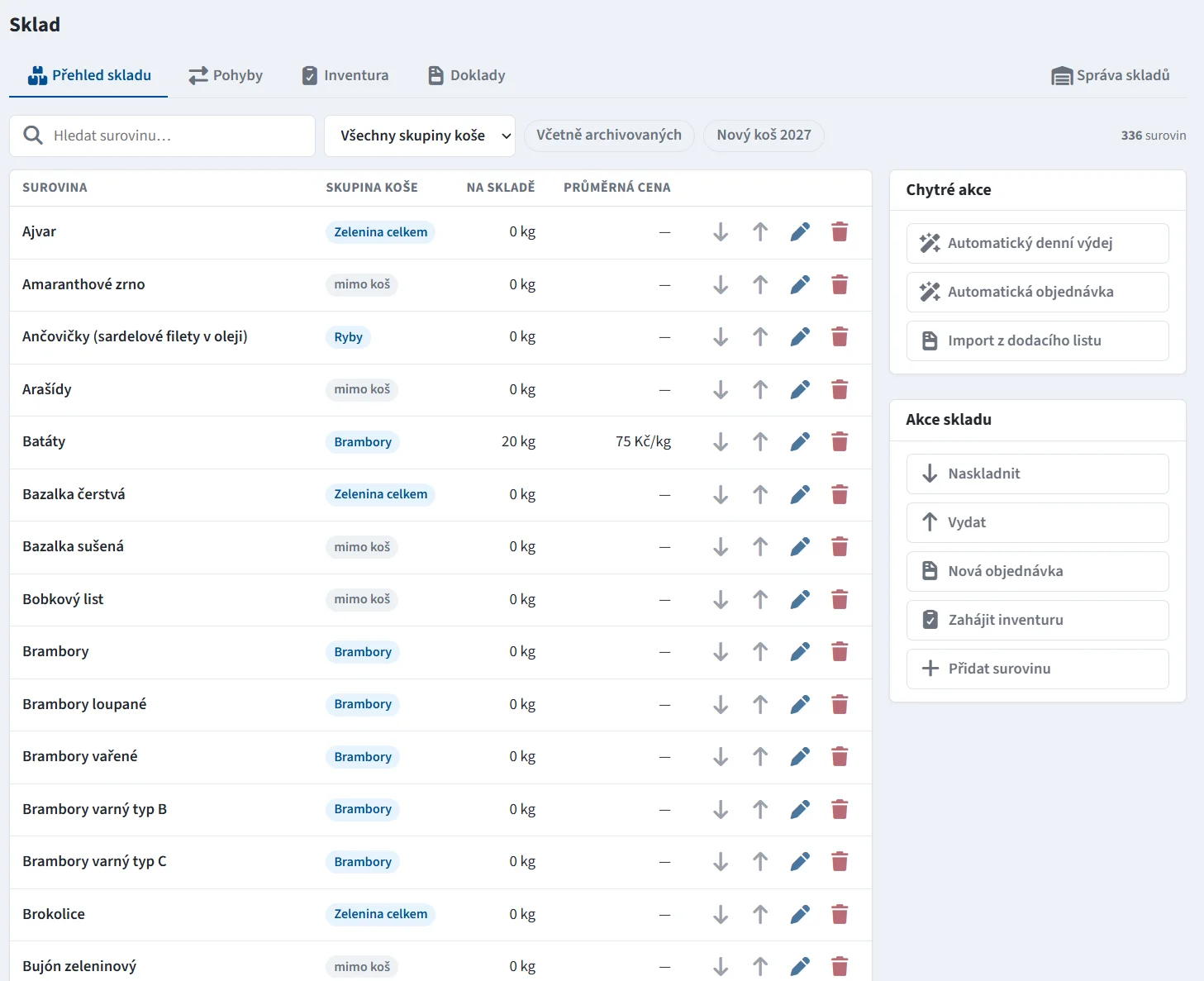Delete Brambory varný typ B
The image size is (1204, 981).
click(840, 810)
